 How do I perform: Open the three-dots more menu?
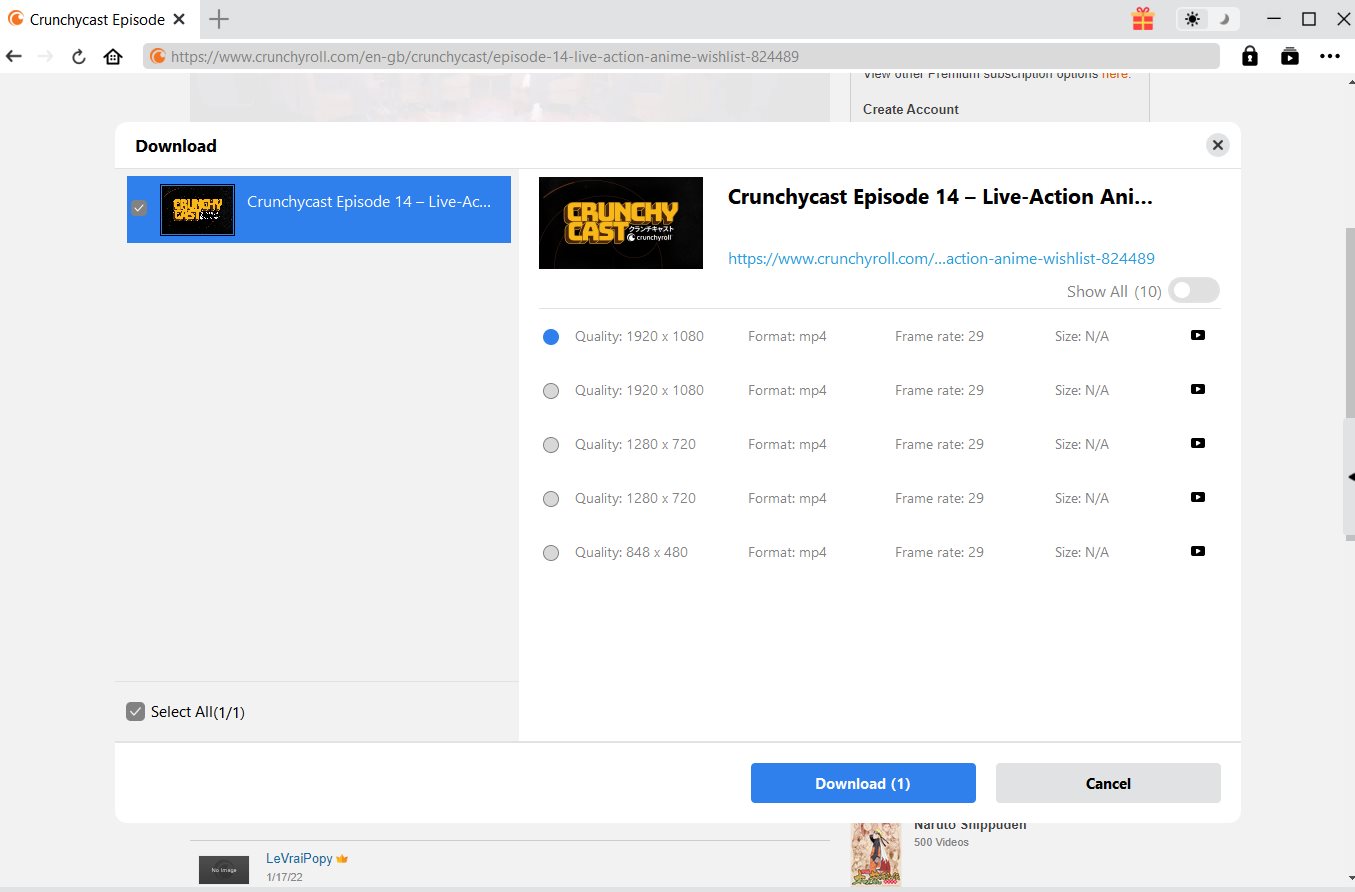point(1329,56)
